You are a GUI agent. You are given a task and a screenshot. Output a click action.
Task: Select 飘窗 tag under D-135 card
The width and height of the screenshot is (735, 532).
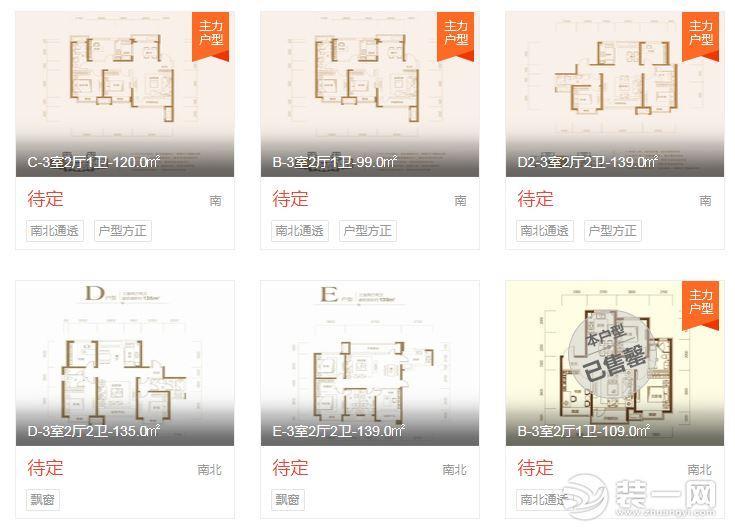[x=43, y=500]
